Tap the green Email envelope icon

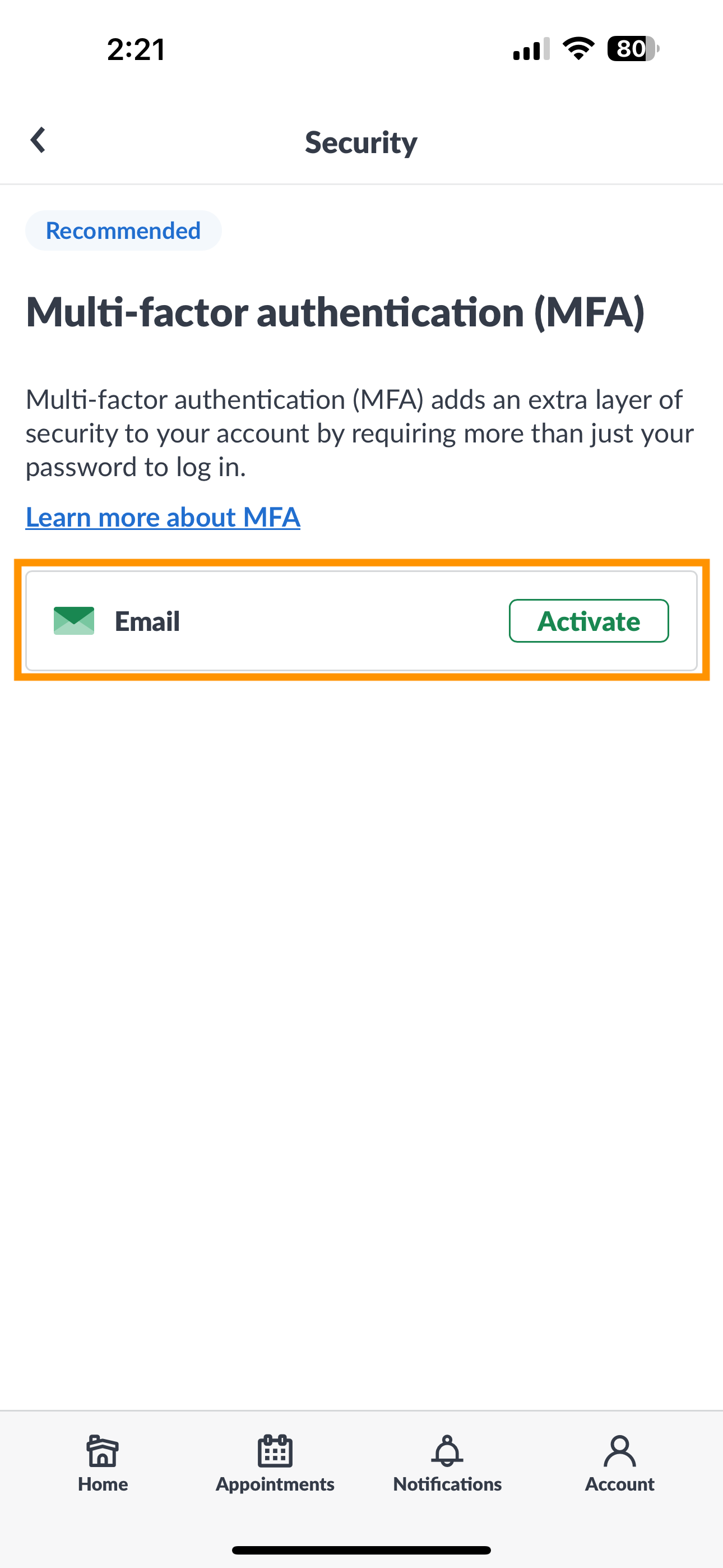point(73,621)
